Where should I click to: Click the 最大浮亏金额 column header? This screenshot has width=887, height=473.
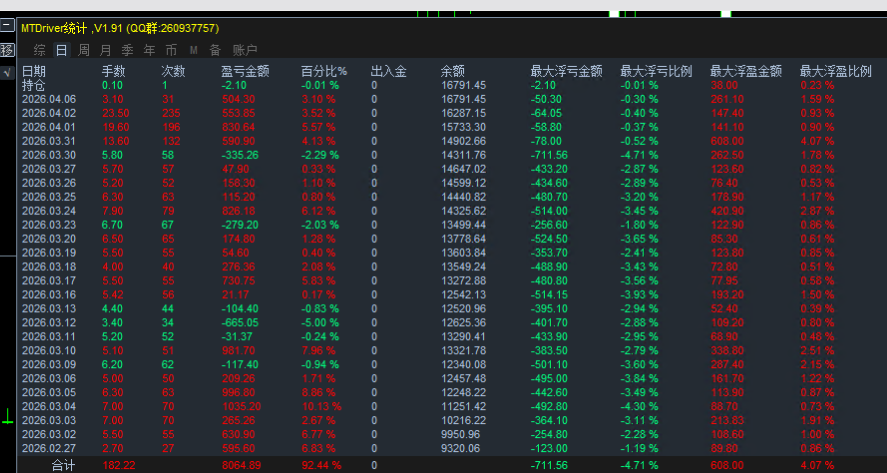click(x=566, y=71)
